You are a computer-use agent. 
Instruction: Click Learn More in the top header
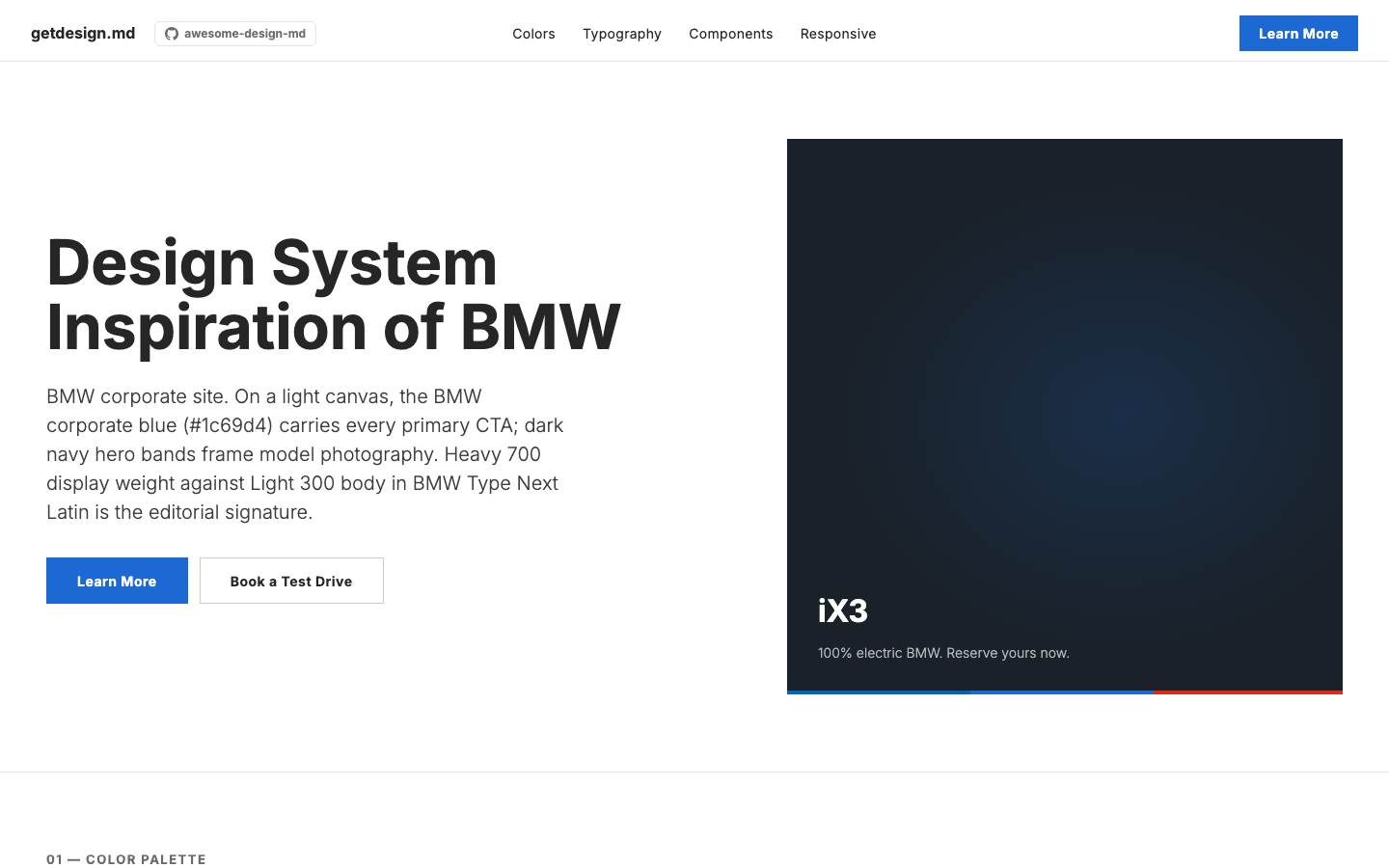[1297, 33]
